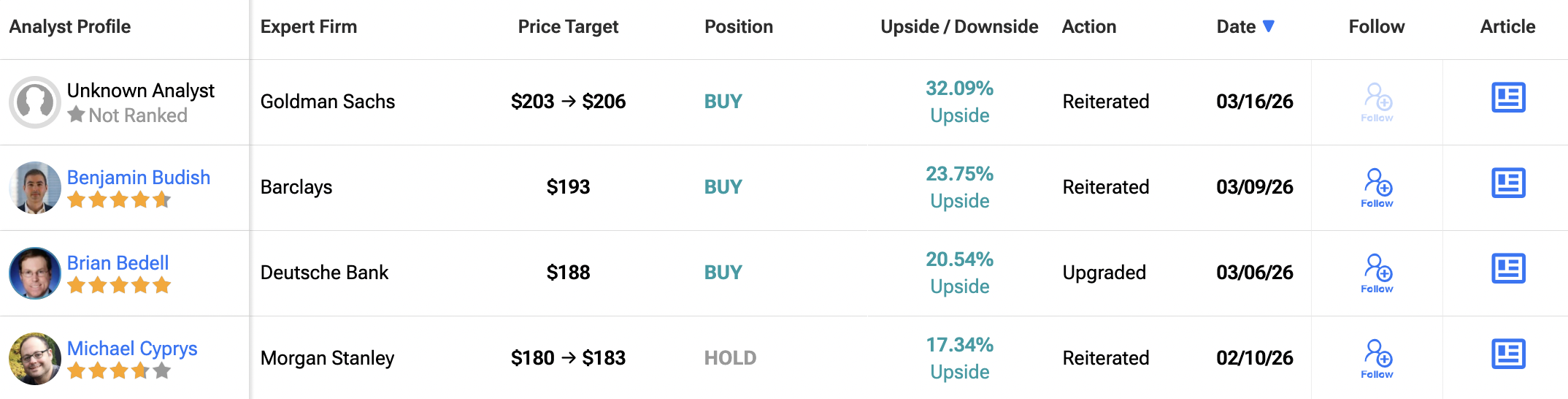Open the Deutsche Bank article icon
This screenshot has width=1568, height=399.
click(x=1508, y=269)
